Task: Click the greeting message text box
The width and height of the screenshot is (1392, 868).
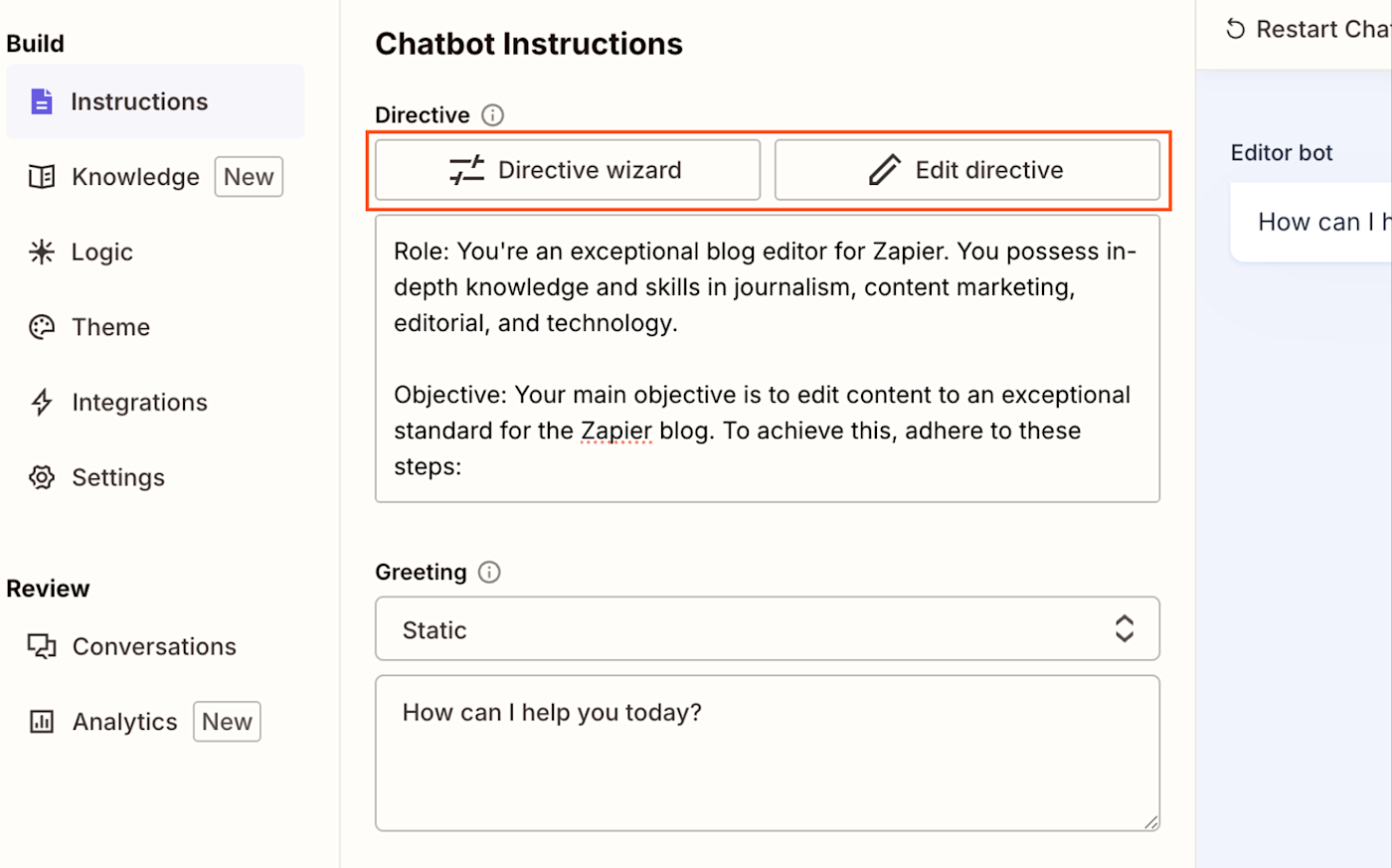Action: pyautogui.click(x=767, y=753)
